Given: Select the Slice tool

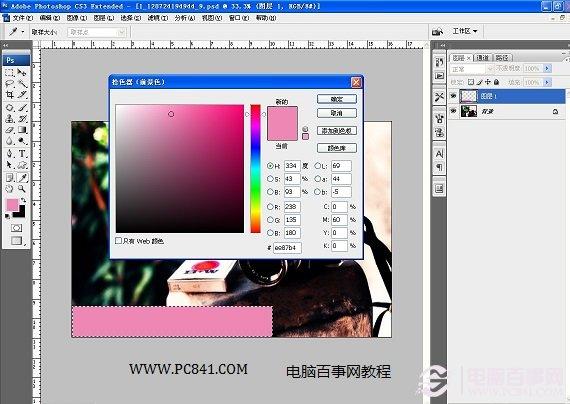Looking at the screenshot, I should [22, 95].
